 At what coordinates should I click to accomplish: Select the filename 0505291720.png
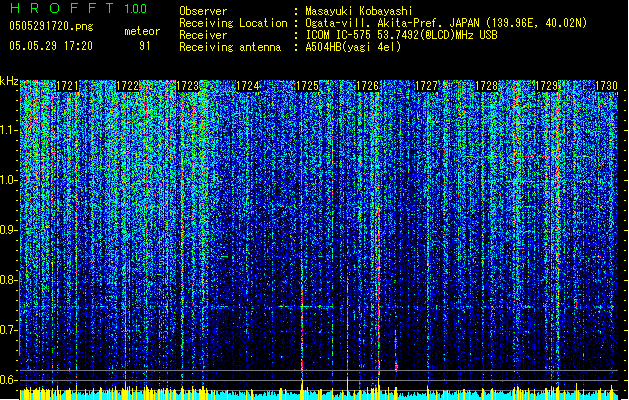51,26
